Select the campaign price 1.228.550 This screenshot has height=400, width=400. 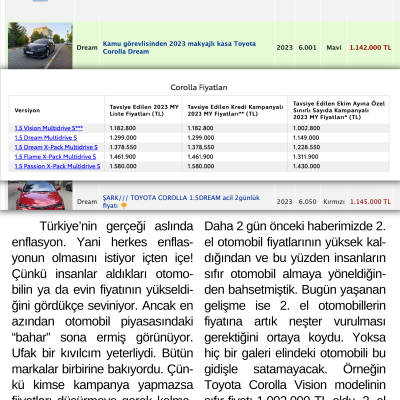coord(306,147)
